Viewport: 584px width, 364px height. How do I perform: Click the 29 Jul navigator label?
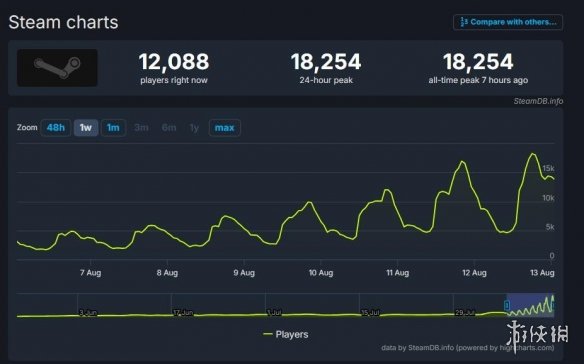coord(465,313)
